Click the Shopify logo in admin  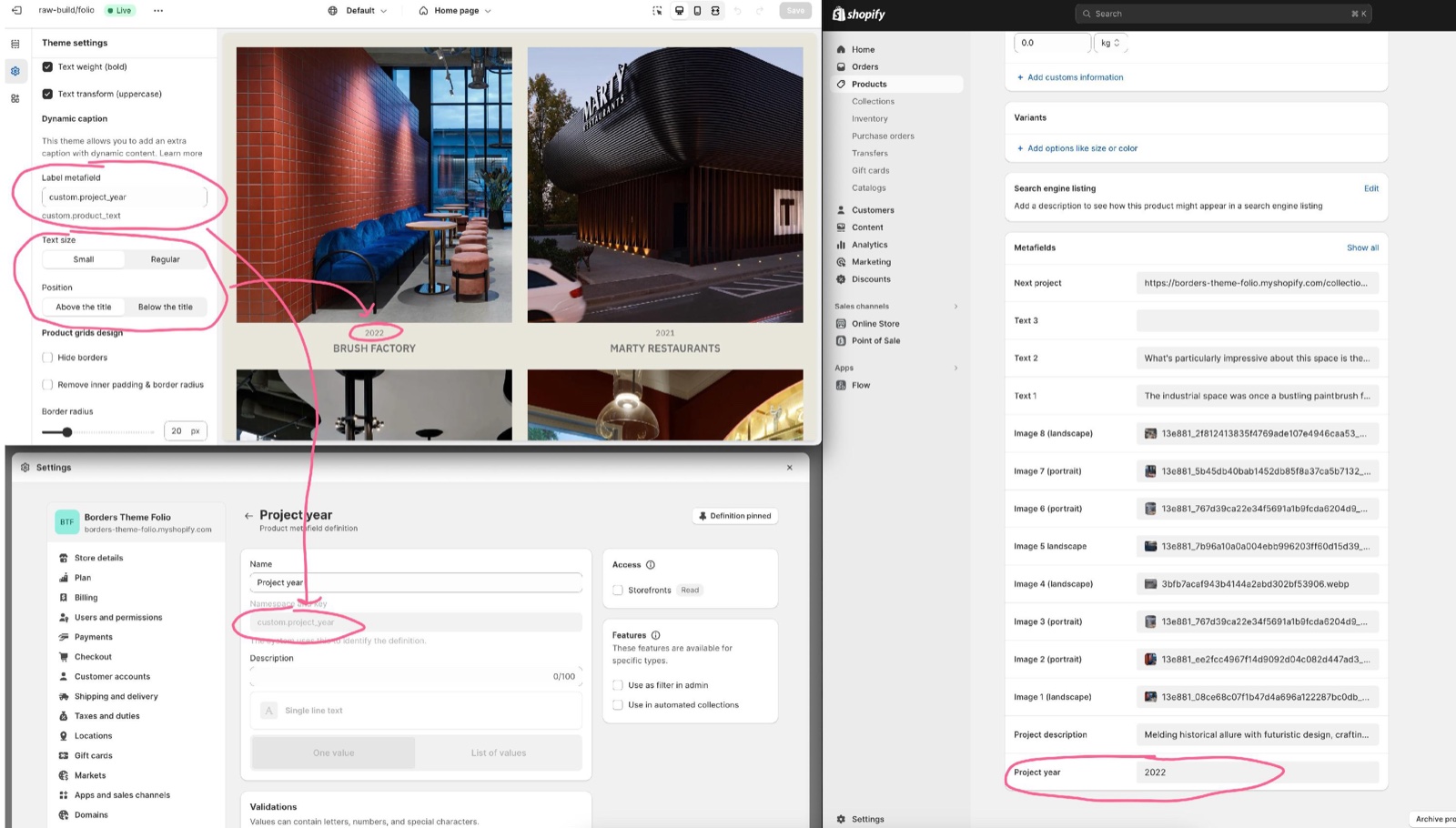(x=859, y=14)
